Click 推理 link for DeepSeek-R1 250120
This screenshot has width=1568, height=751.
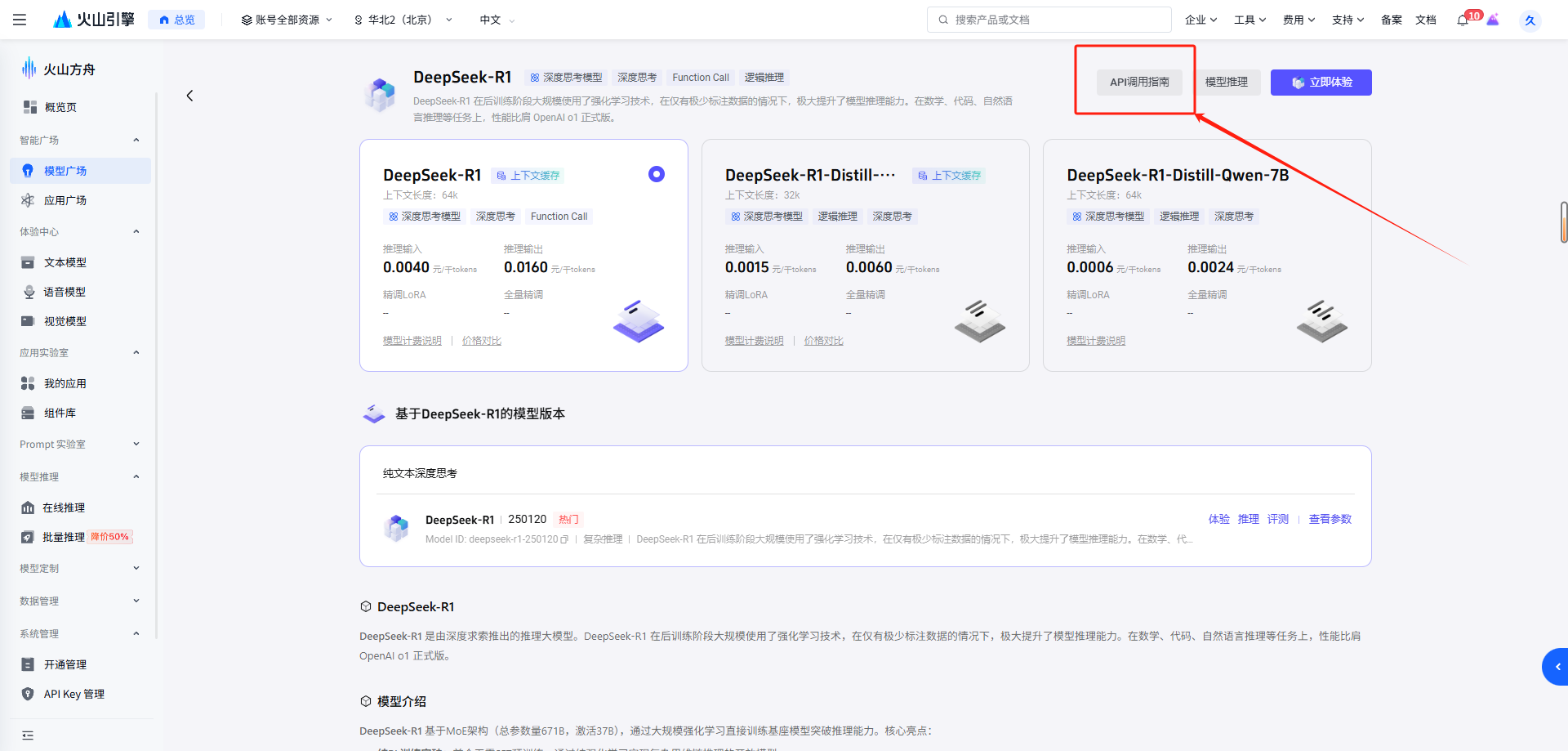1249,519
